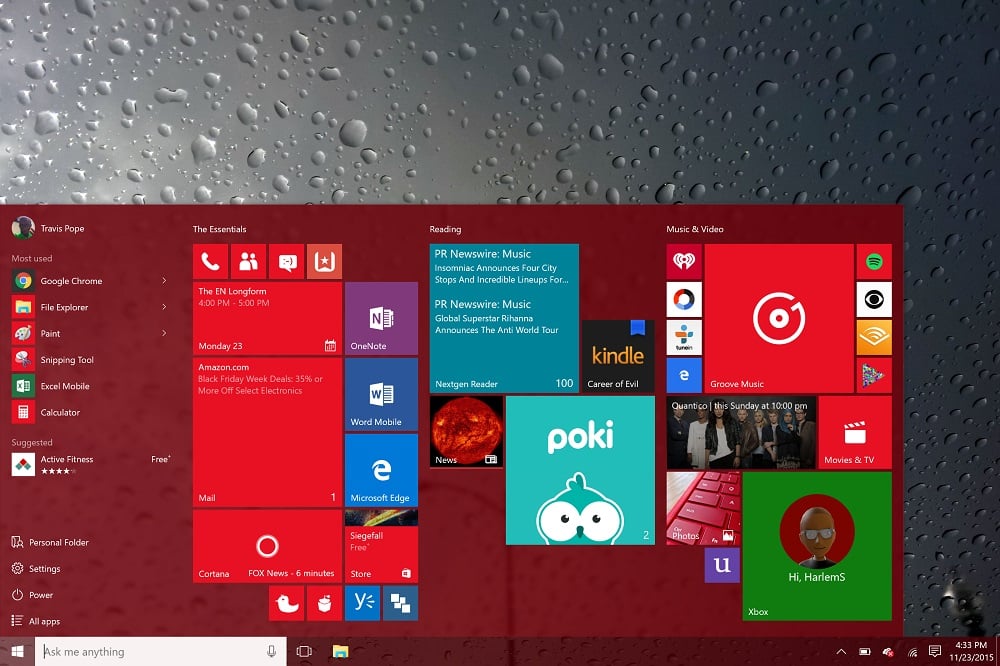Expand File Explorer jump list arrow
Image resolution: width=1000 pixels, height=666 pixels.
[164, 307]
